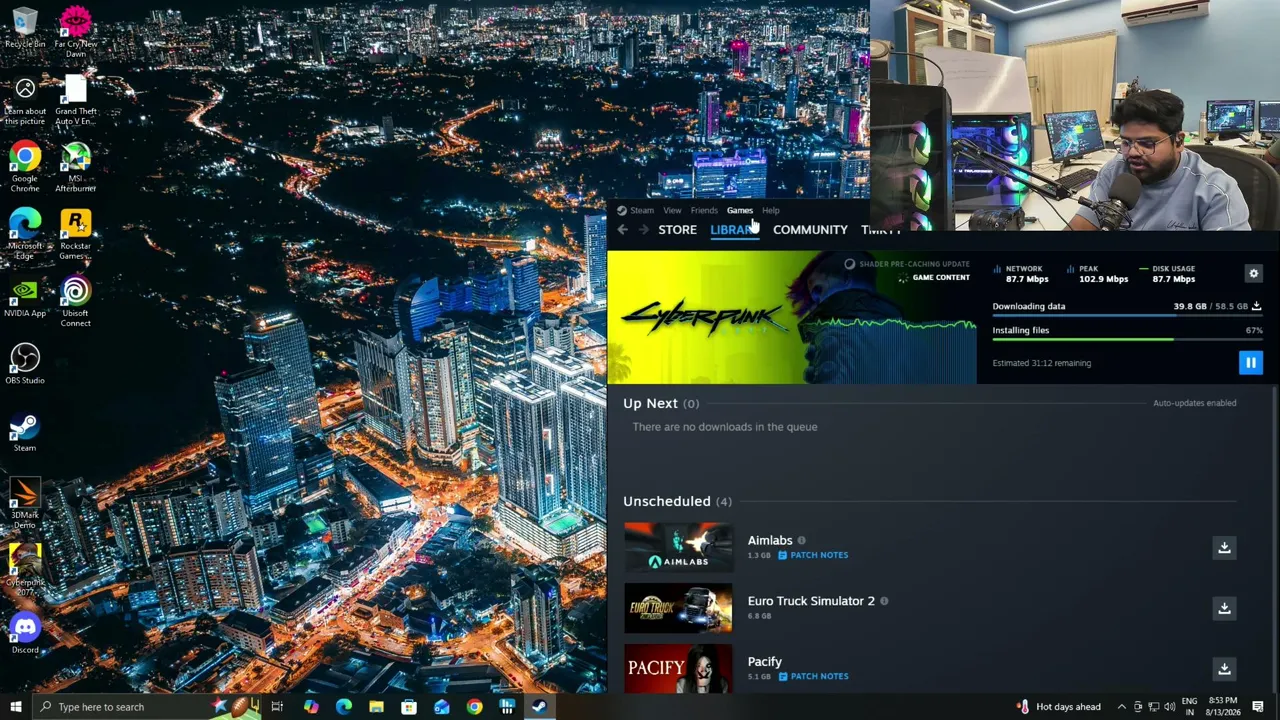
Task: Open Pacify patch notes
Action: coord(813,676)
